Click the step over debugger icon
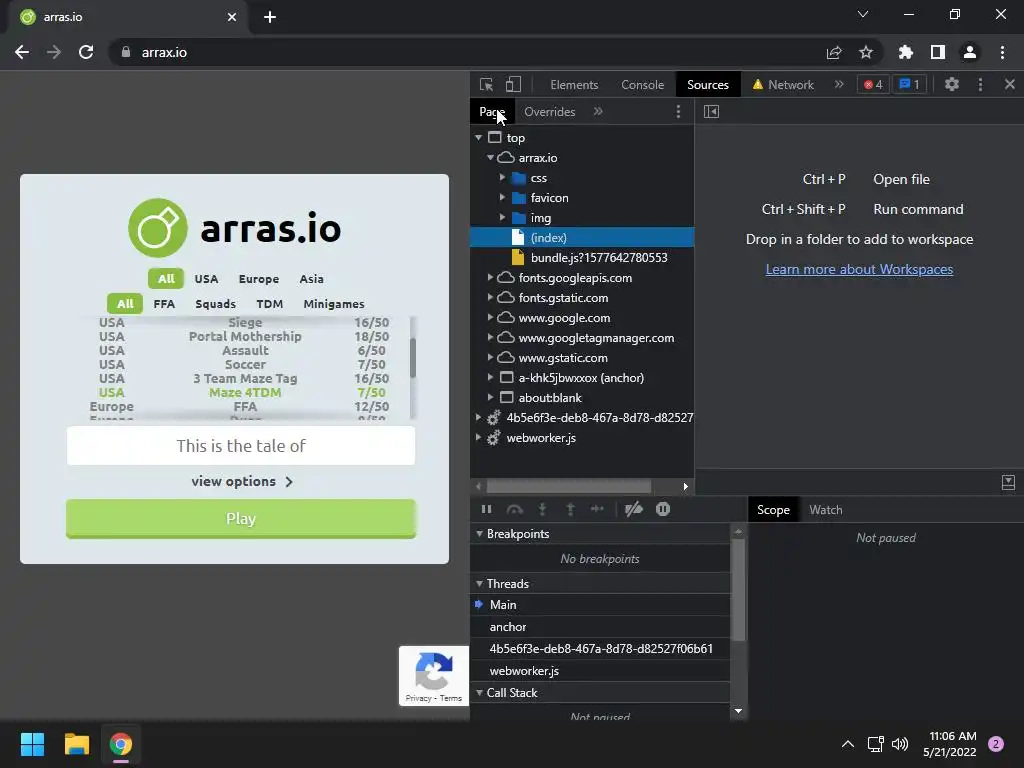Screen dimensions: 1024x768 pos(515,509)
